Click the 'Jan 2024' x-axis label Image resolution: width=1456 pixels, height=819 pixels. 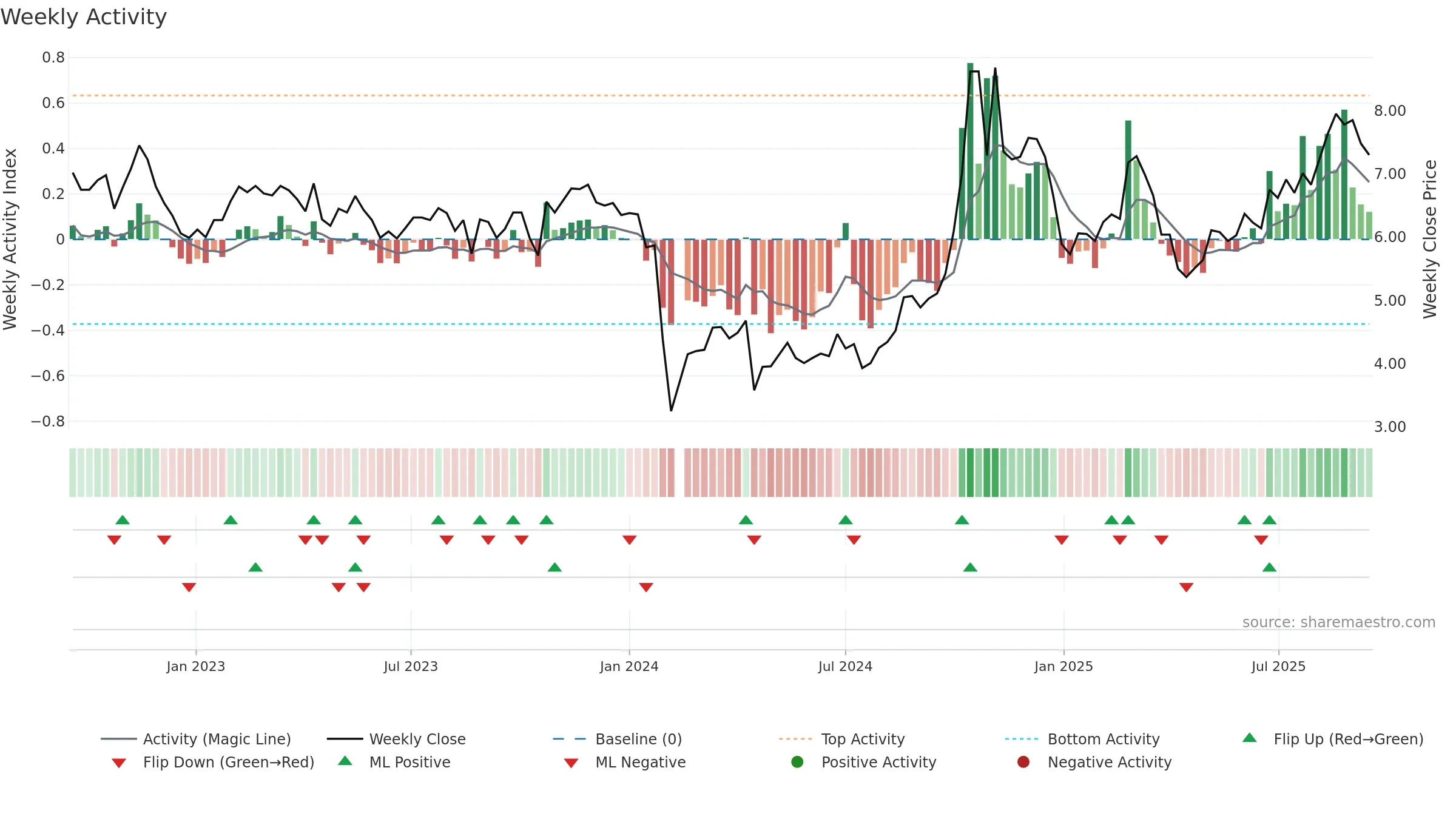pos(629,666)
